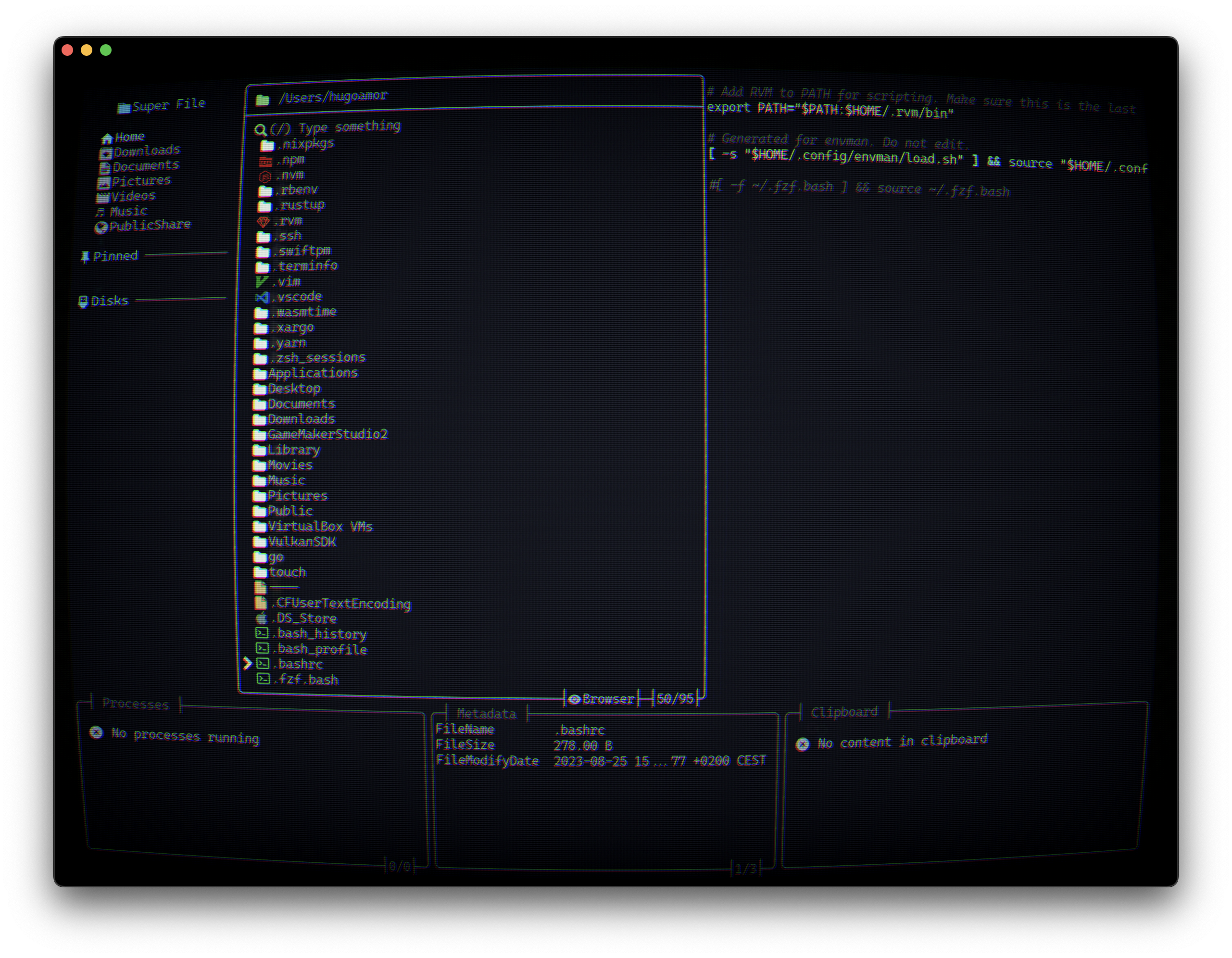Viewport: 1232px width, 958px height.
Task: Click the Home icon in the sidebar
Action: click(107, 138)
